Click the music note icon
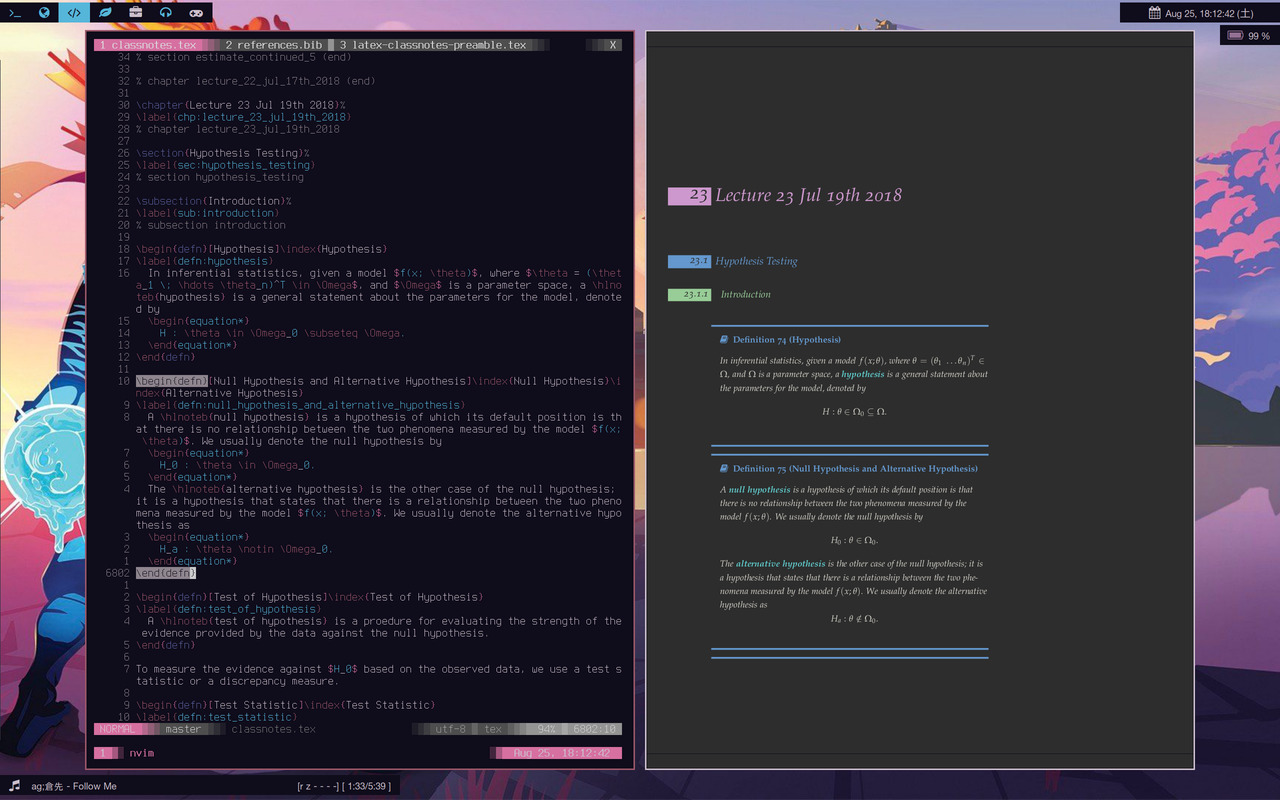Viewport: 1280px width, 800px height. point(15,786)
